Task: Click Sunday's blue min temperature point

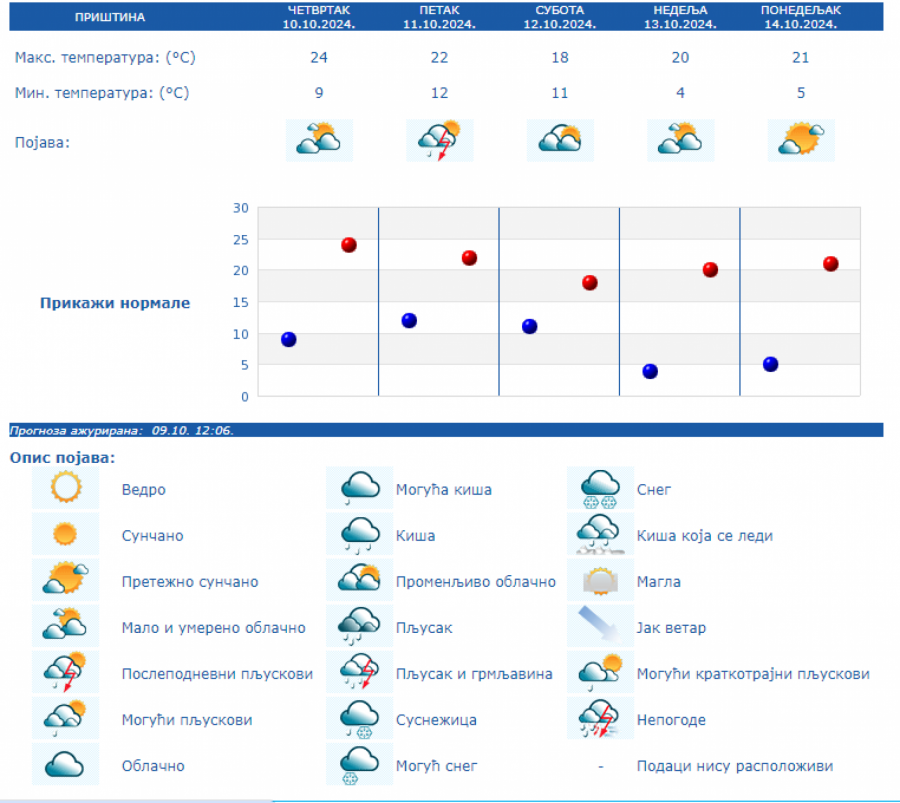Action: coord(650,371)
